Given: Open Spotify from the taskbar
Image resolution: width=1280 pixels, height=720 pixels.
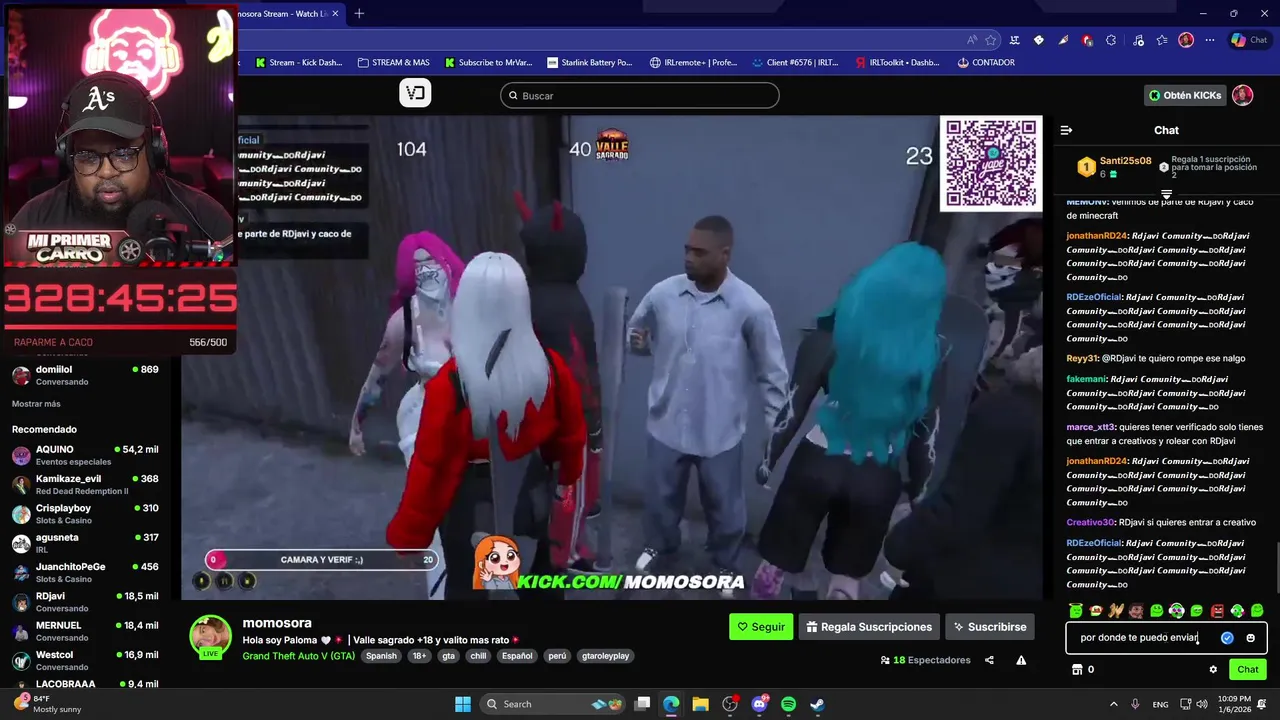Looking at the screenshot, I should point(788,704).
